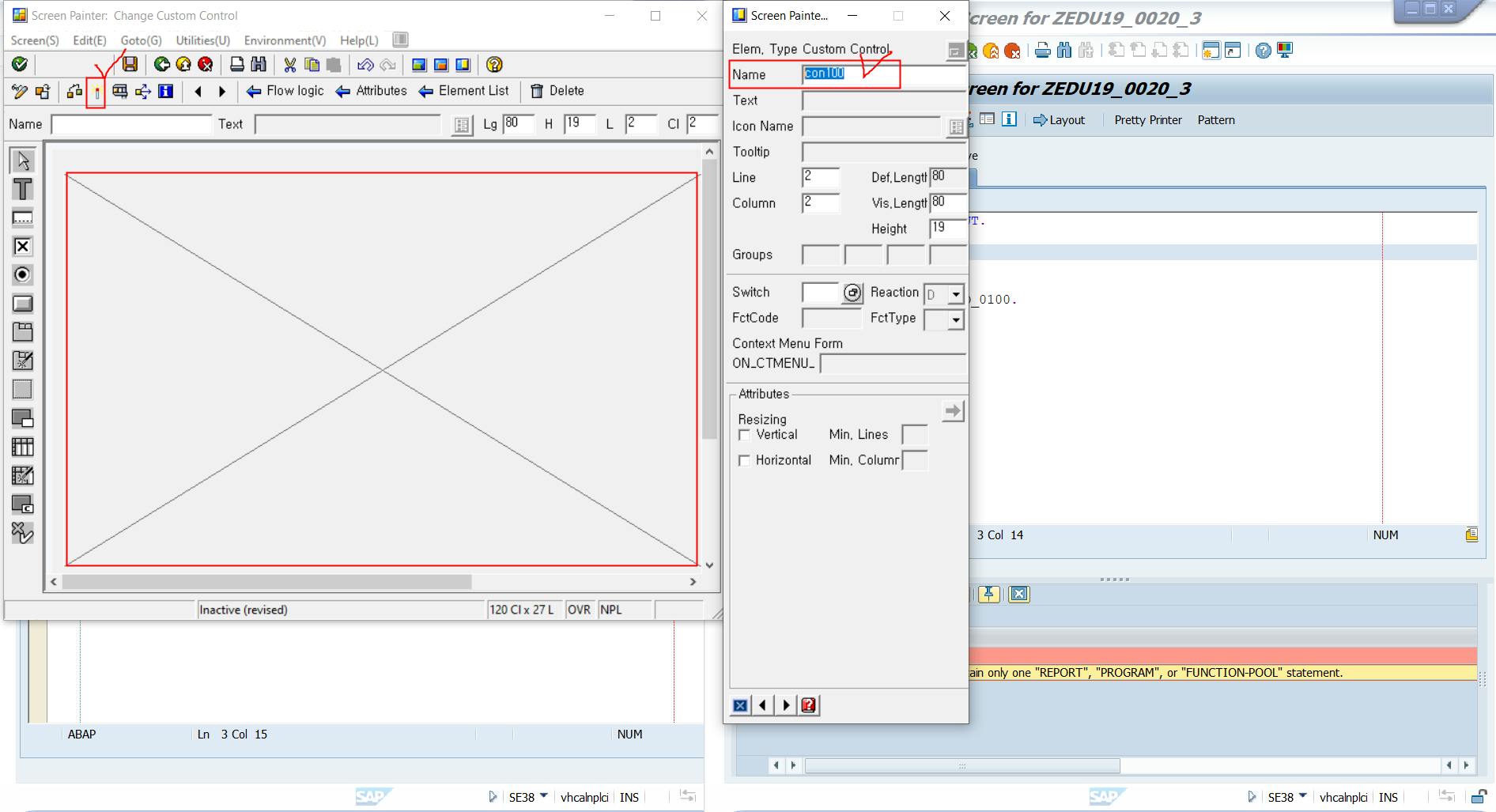Image resolution: width=1496 pixels, height=812 pixels.
Task: Open the Environment(V) menu
Action: (285, 40)
